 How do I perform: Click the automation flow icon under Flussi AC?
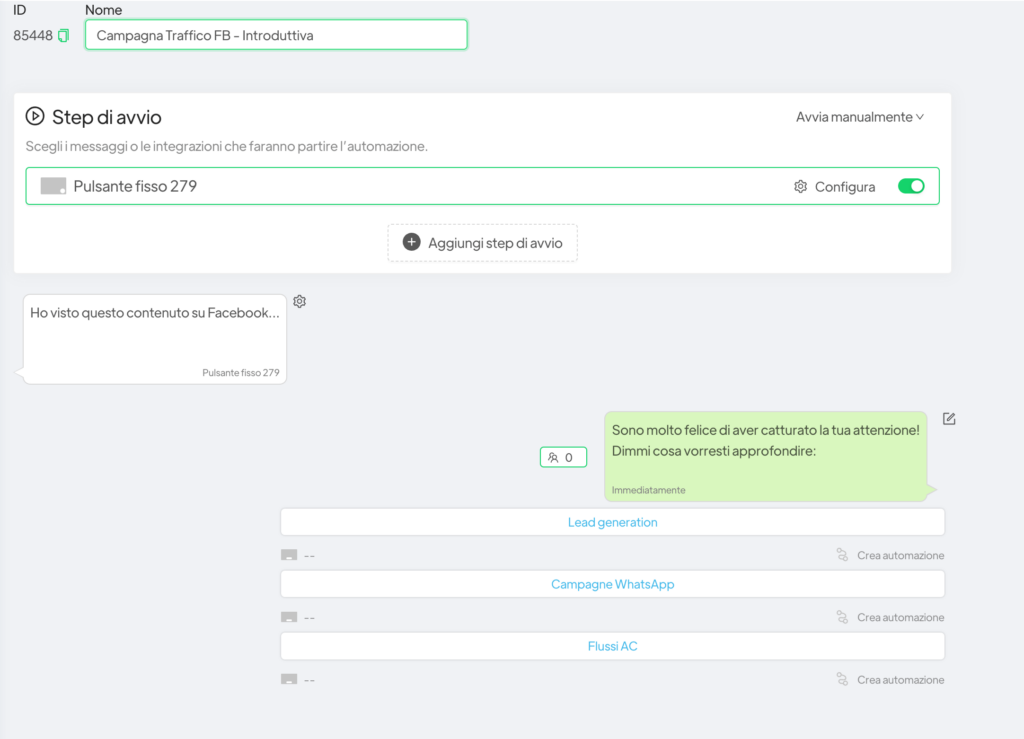point(842,680)
